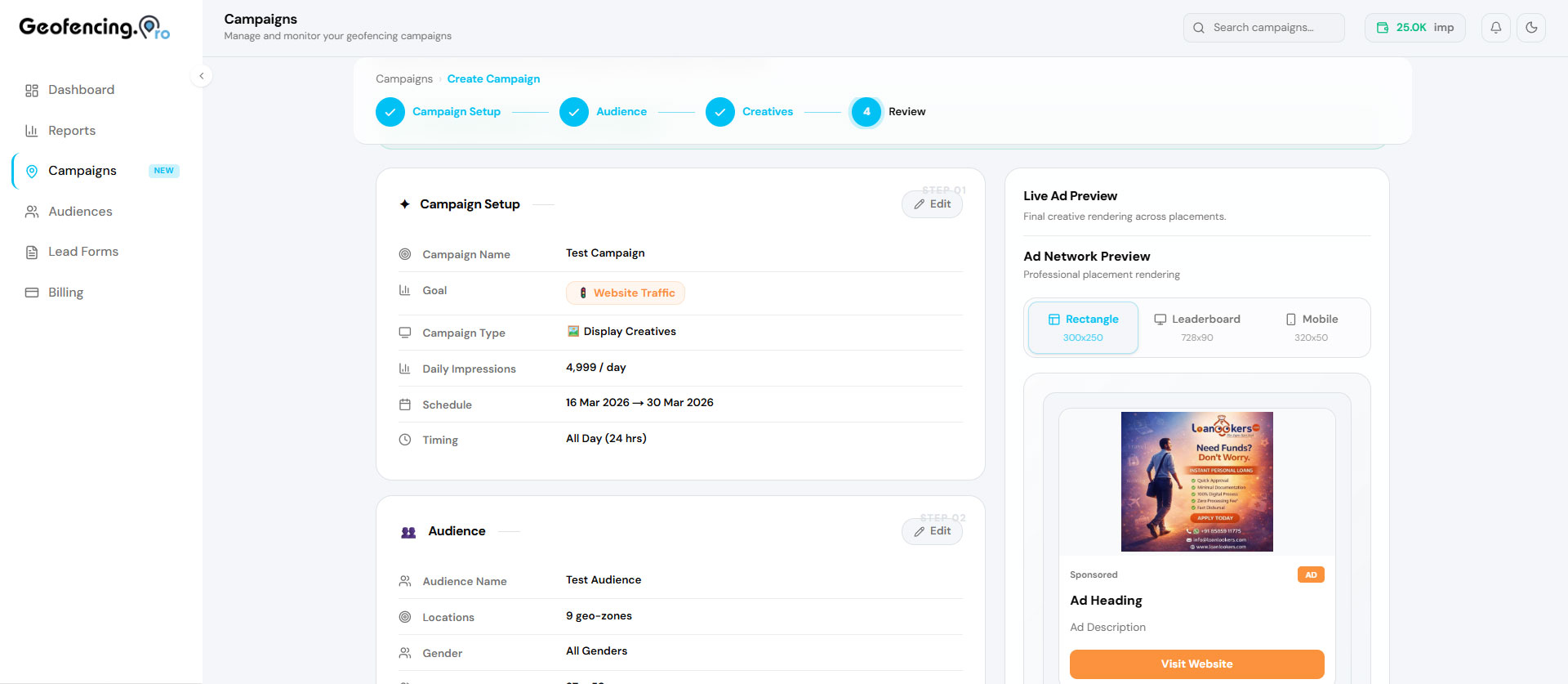Click the orange AD badge
Image resolution: width=1568 pixels, height=684 pixels.
point(1311,575)
